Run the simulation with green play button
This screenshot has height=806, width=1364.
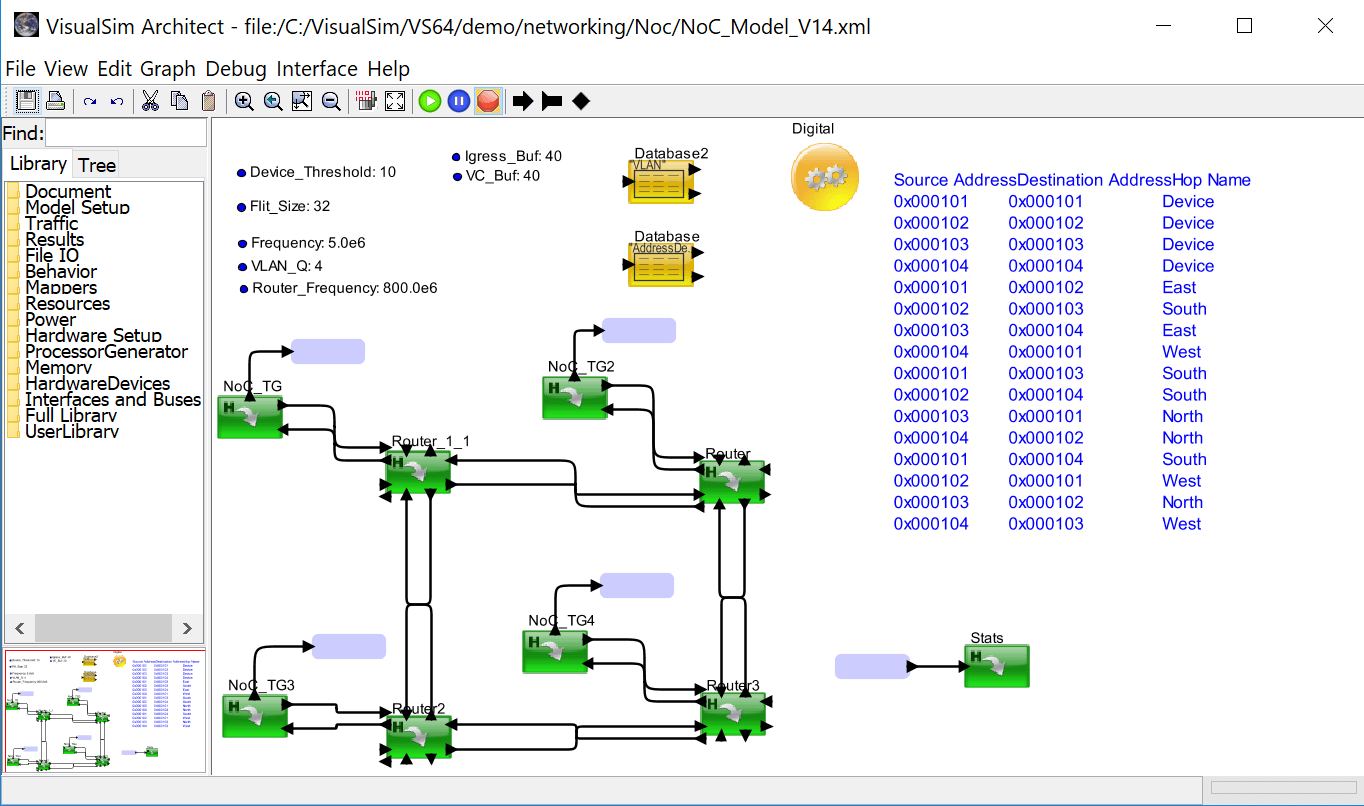pos(430,100)
